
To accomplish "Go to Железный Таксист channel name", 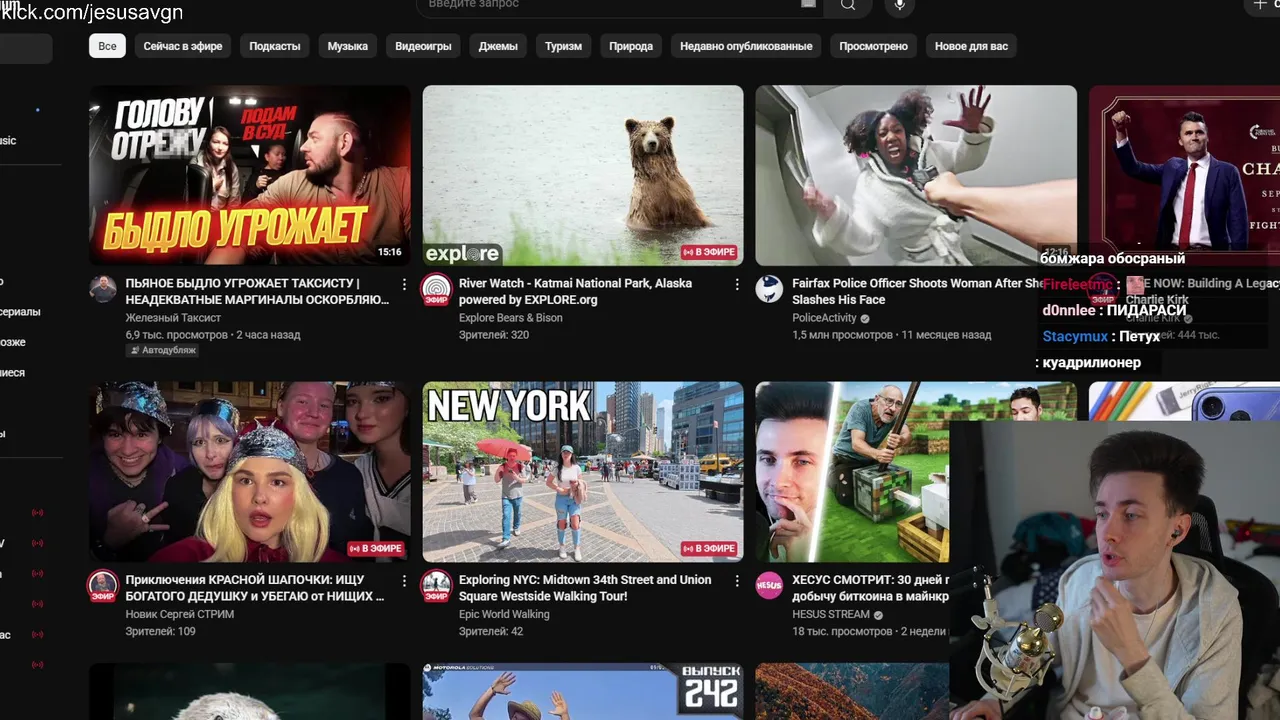I will pos(173,318).
